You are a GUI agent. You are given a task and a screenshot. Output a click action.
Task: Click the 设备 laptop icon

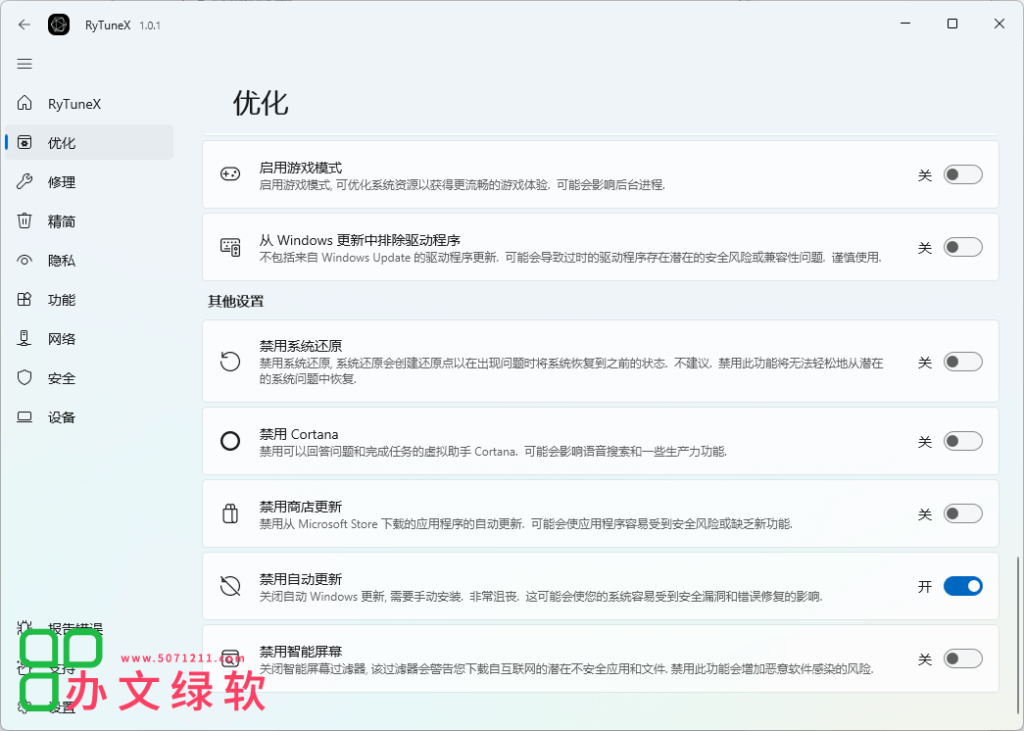(x=25, y=417)
